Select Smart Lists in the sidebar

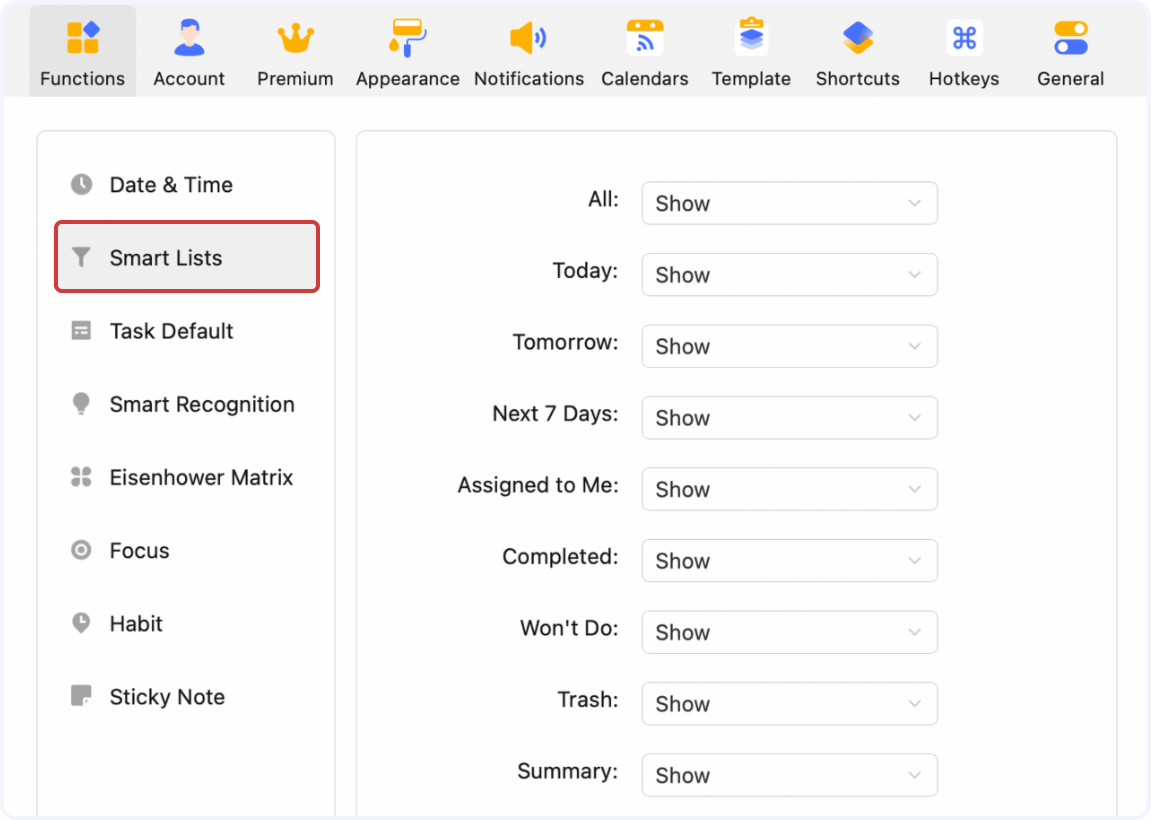point(186,257)
